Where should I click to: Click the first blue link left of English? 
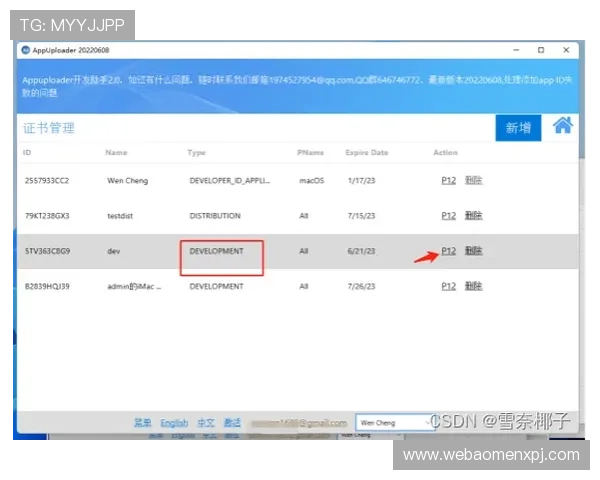click(142, 423)
